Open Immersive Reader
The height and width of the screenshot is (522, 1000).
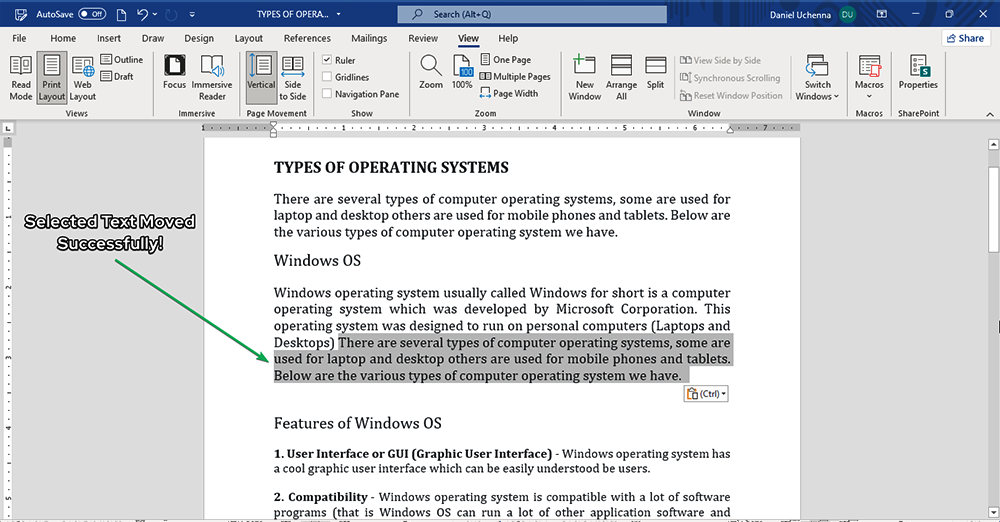[212, 77]
